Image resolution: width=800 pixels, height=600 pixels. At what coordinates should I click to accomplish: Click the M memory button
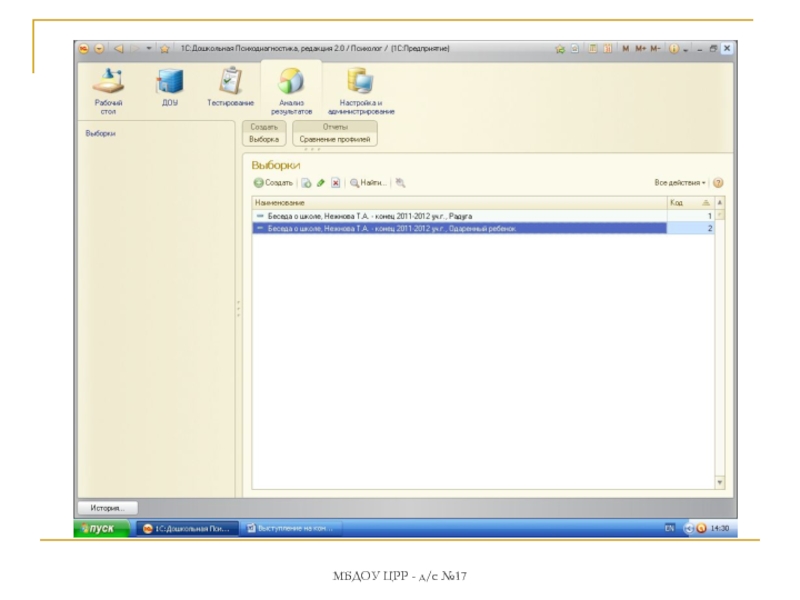point(626,48)
